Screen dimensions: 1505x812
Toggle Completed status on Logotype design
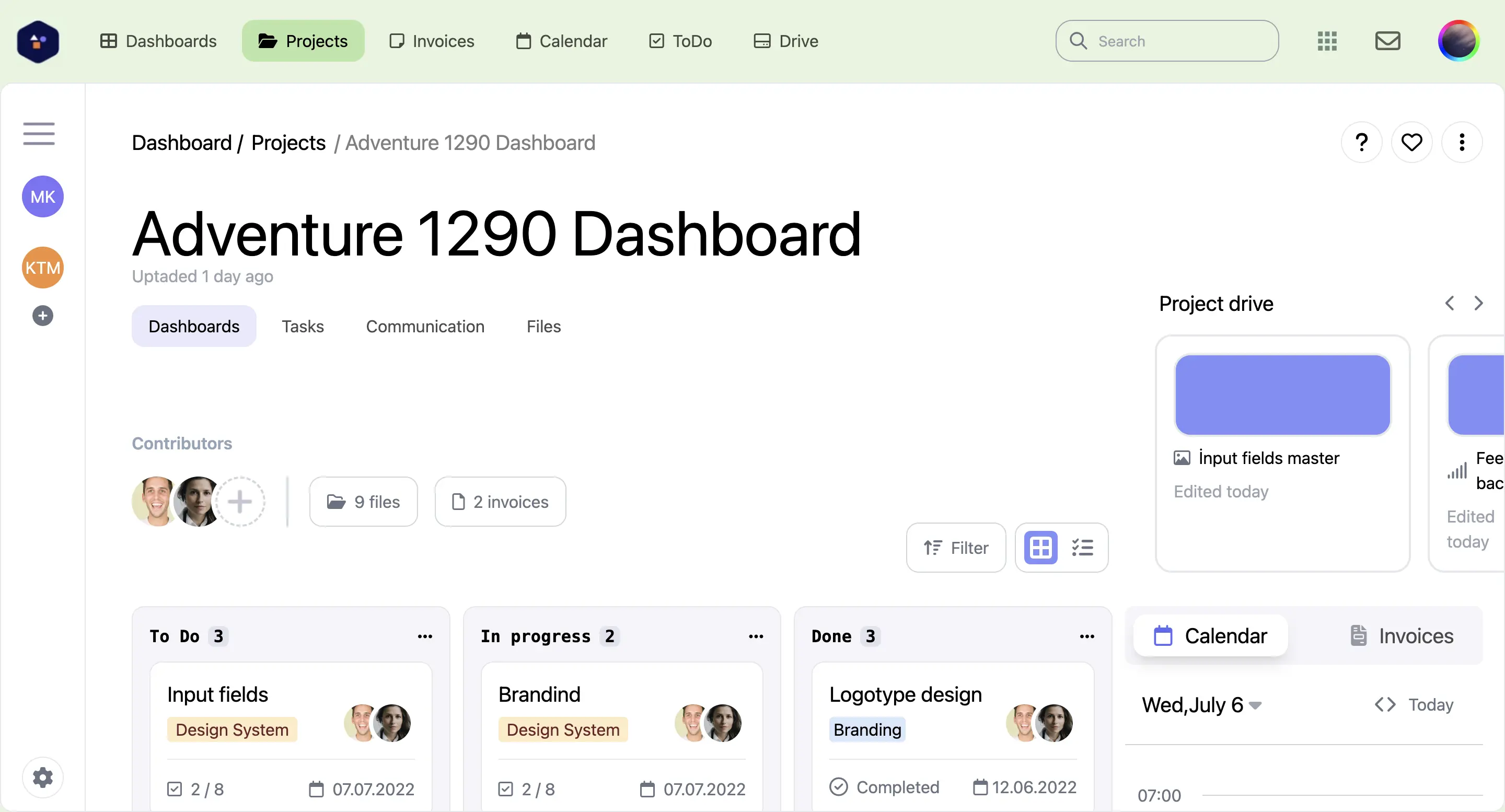coord(839,787)
